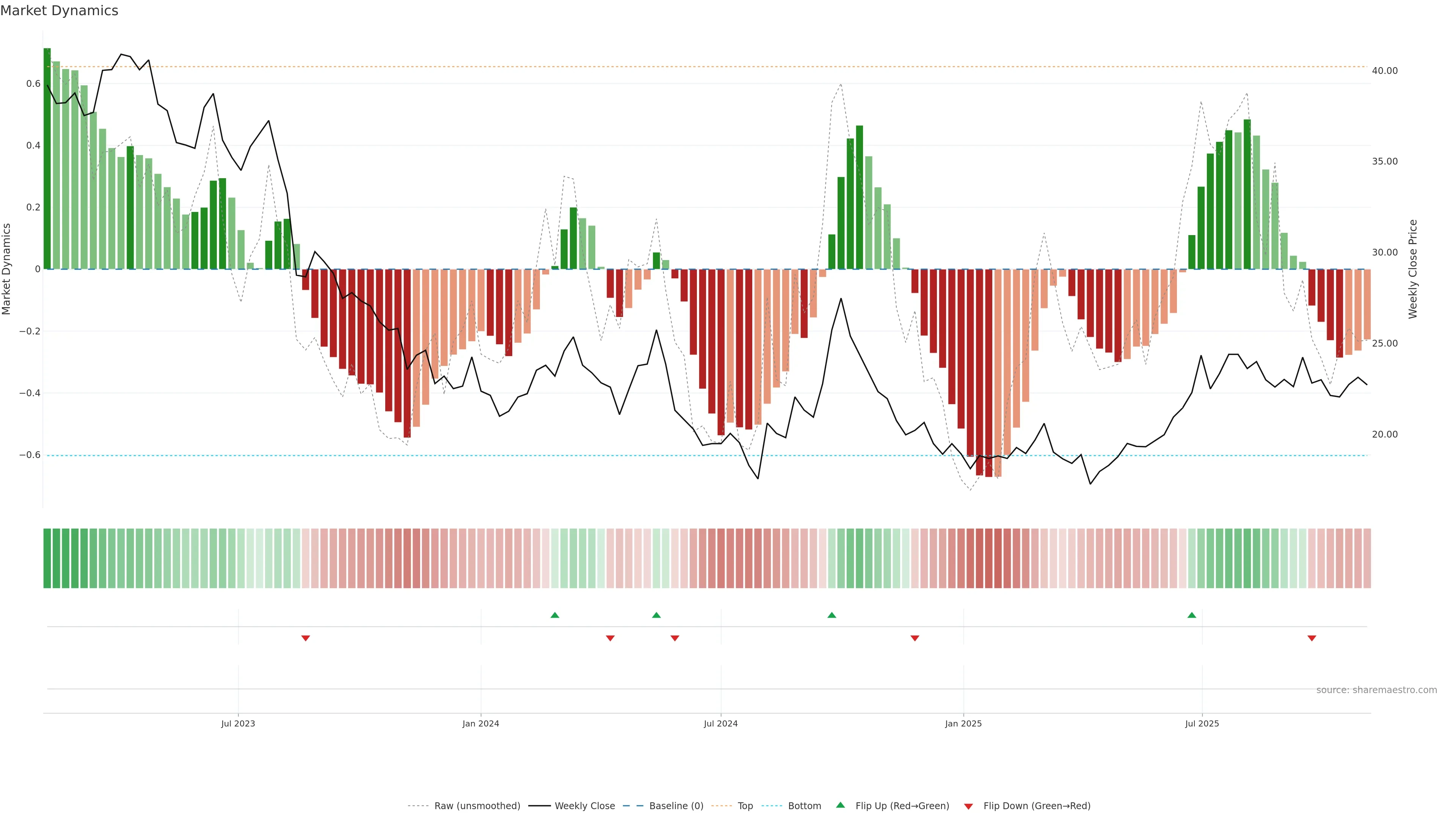The height and width of the screenshot is (819, 1456).
Task: Click the first red Flip Down triangle marker
Action: [x=305, y=638]
